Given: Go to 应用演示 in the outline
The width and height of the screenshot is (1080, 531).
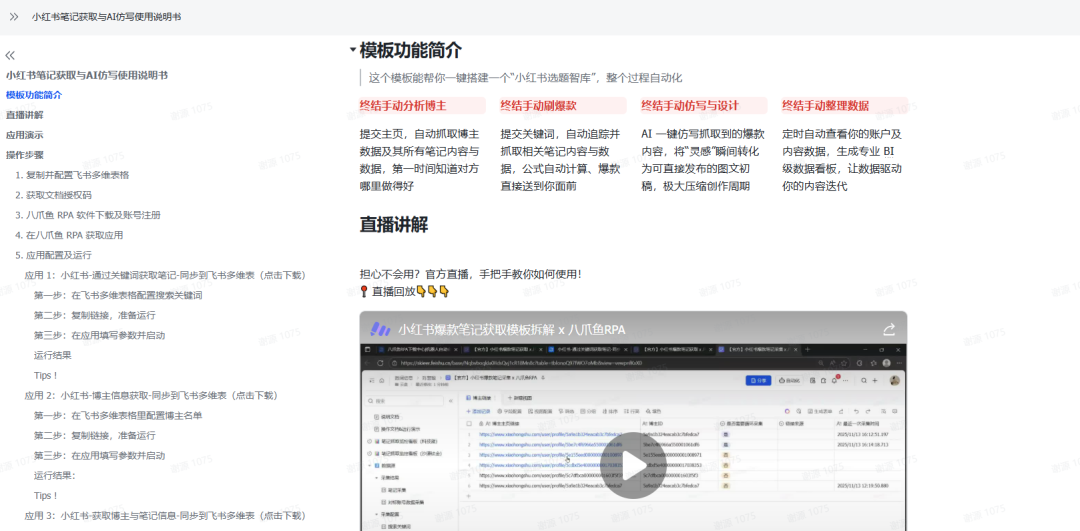Looking at the screenshot, I should tap(25, 135).
